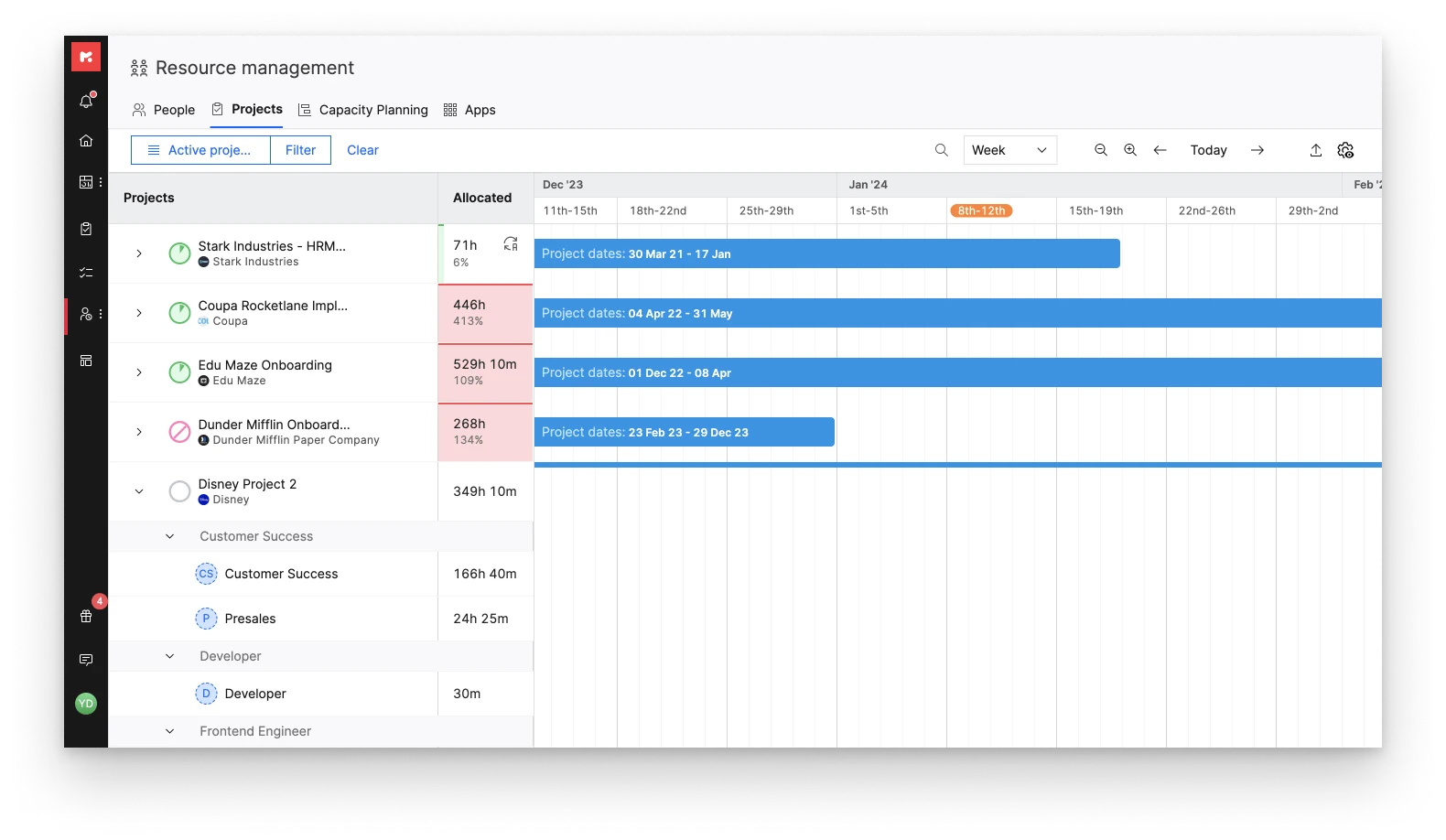1446x840 pixels.
Task: Open the chat messages sidebar icon
Action: tap(86, 660)
